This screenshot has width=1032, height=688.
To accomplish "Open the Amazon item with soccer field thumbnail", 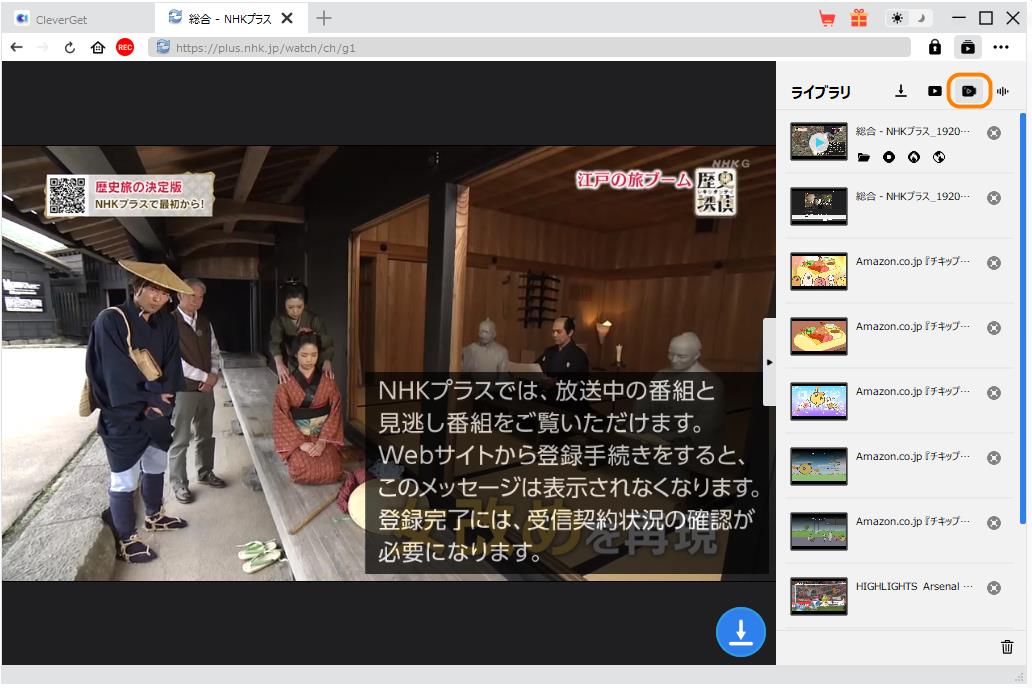I will click(x=819, y=531).
